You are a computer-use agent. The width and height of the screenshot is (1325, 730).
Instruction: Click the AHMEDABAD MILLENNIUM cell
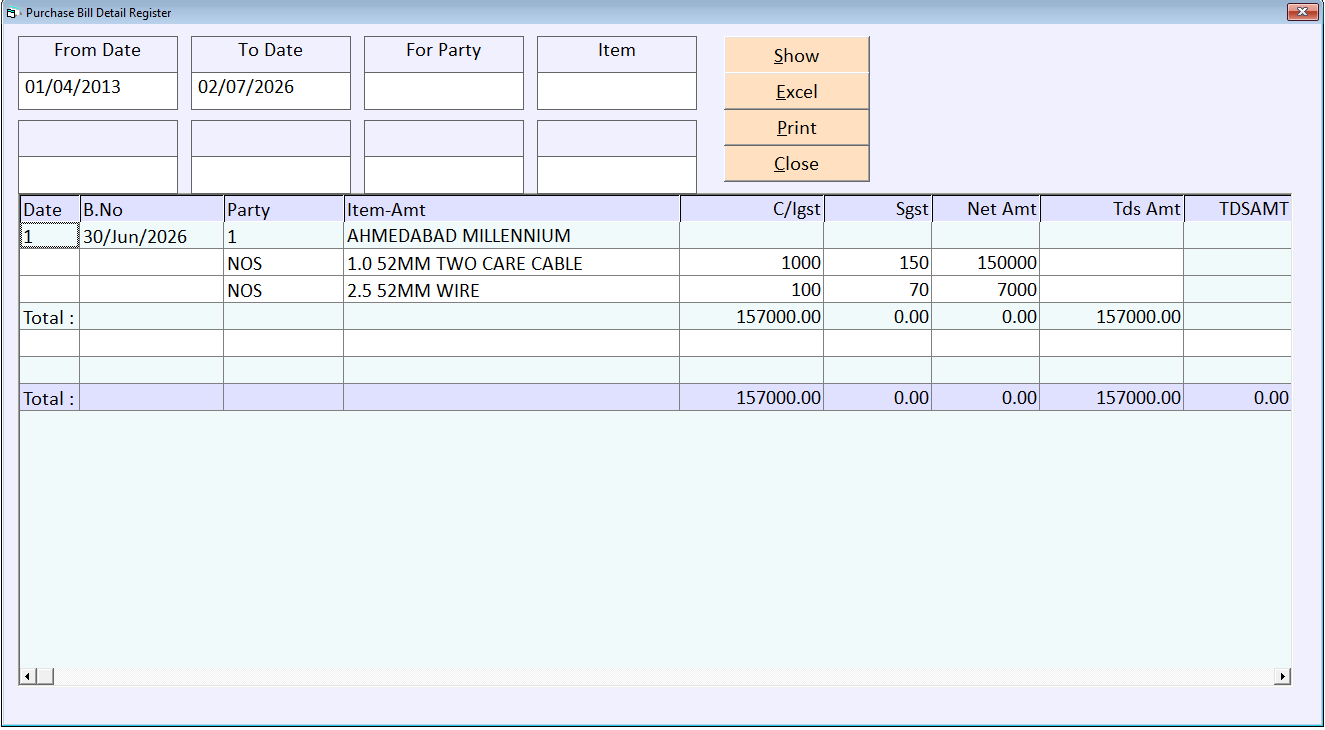pyautogui.click(x=511, y=236)
